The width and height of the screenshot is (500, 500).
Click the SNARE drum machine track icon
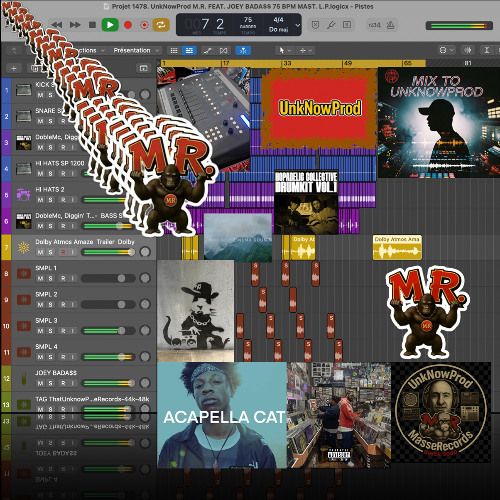[24, 116]
